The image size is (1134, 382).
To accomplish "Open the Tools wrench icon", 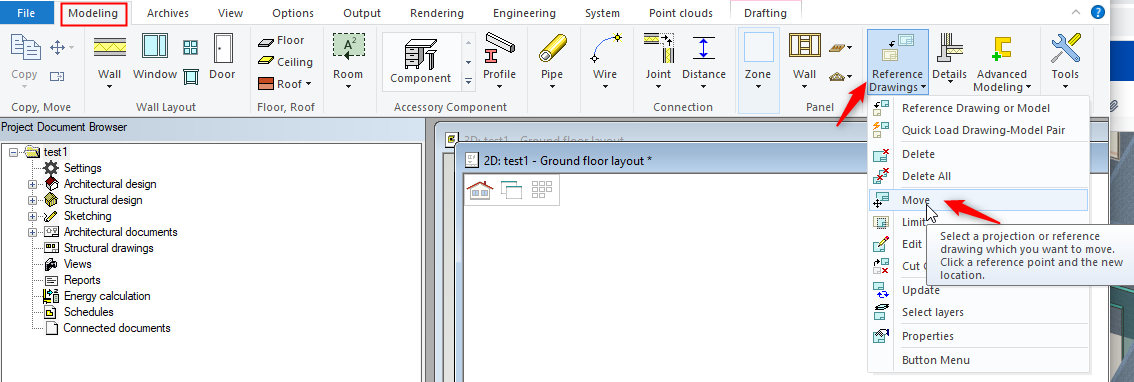I will tap(1065, 48).
